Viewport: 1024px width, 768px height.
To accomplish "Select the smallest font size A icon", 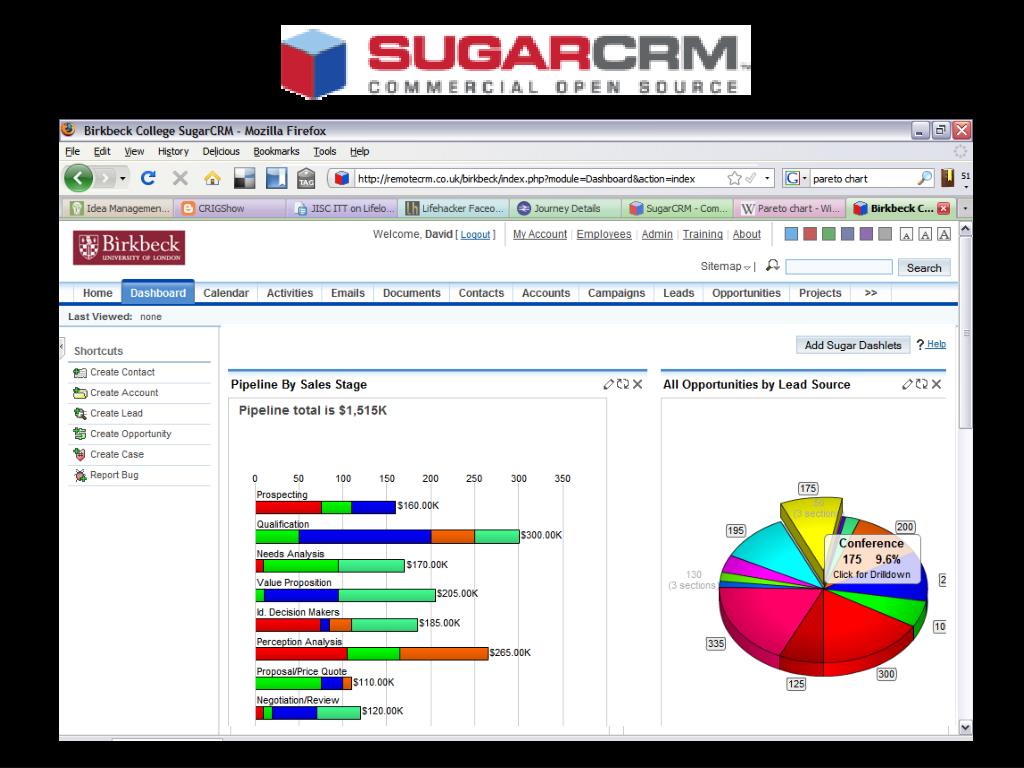I will coord(906,234).
